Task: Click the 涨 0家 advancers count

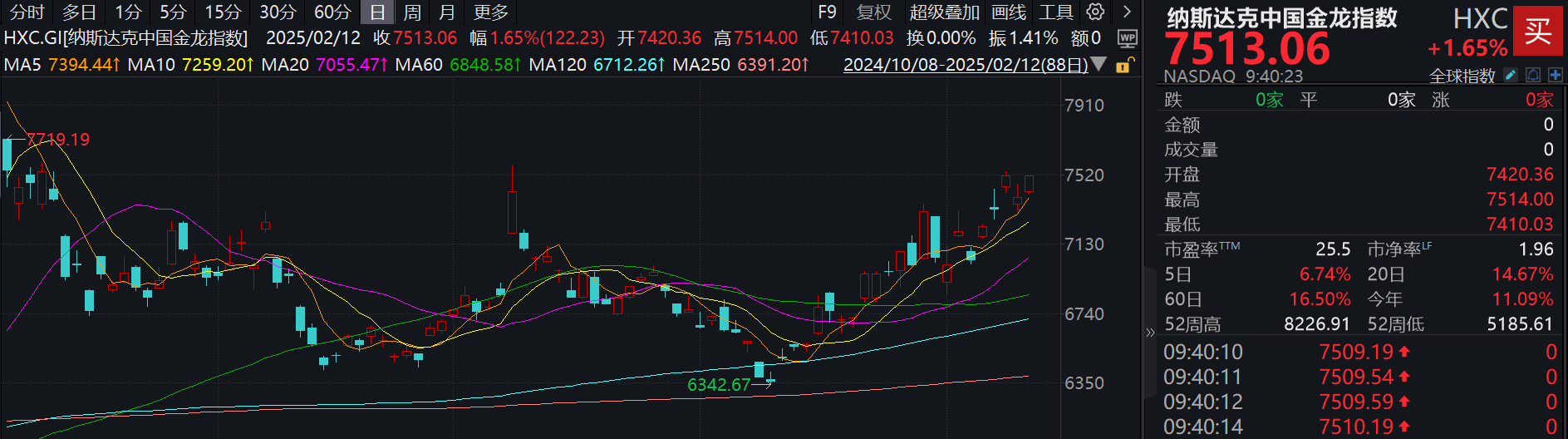Action: click(1539, 100)
